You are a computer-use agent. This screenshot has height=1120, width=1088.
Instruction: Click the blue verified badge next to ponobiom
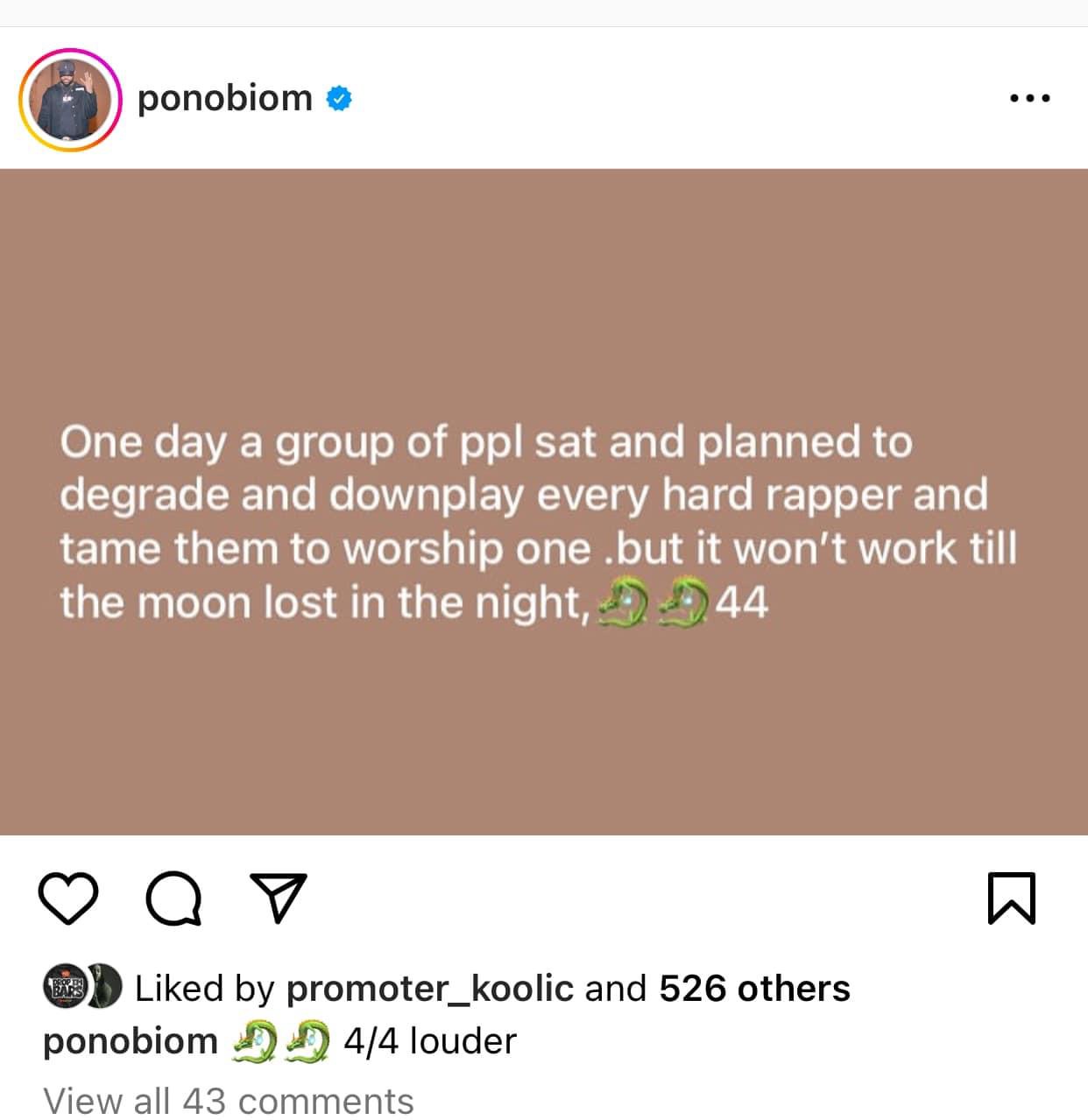click(x=339, y=99)
